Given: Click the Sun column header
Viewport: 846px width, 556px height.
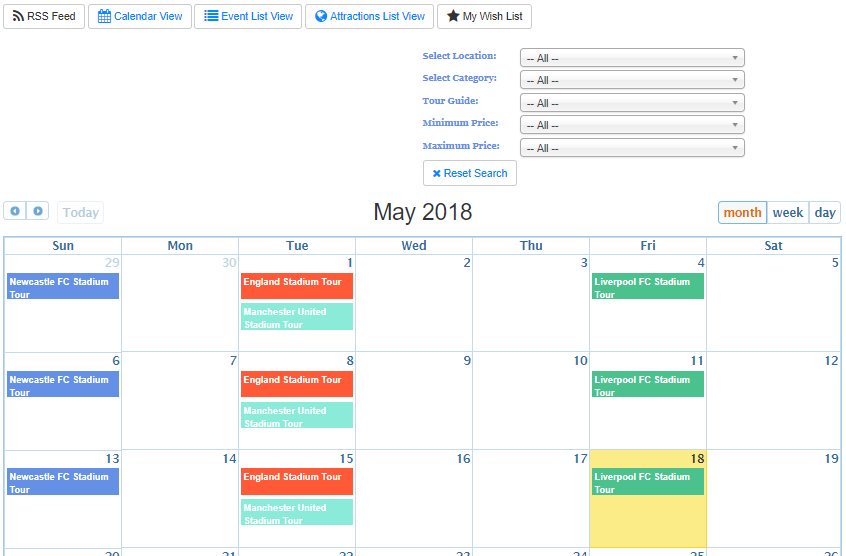Looking at the screenshot, I should (63, 245).
